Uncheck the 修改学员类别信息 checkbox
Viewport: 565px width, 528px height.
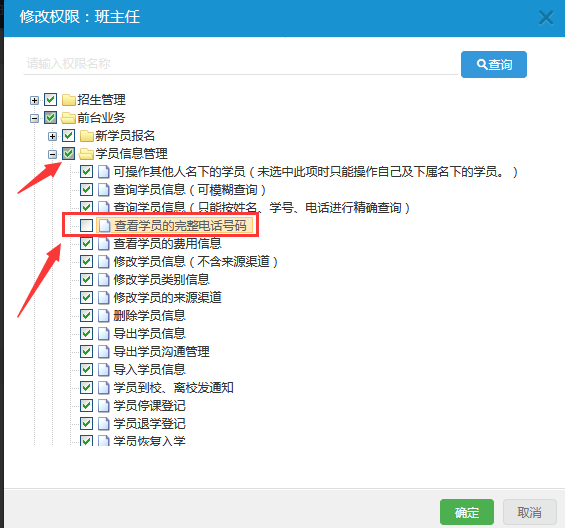(x=86, y=280)
